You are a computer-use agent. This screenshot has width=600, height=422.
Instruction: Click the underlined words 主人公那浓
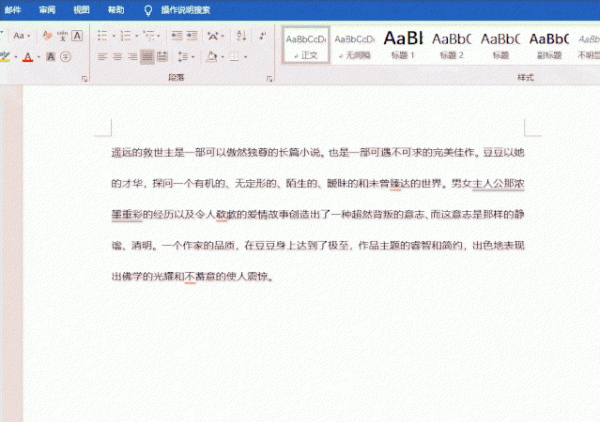point(498,184)
